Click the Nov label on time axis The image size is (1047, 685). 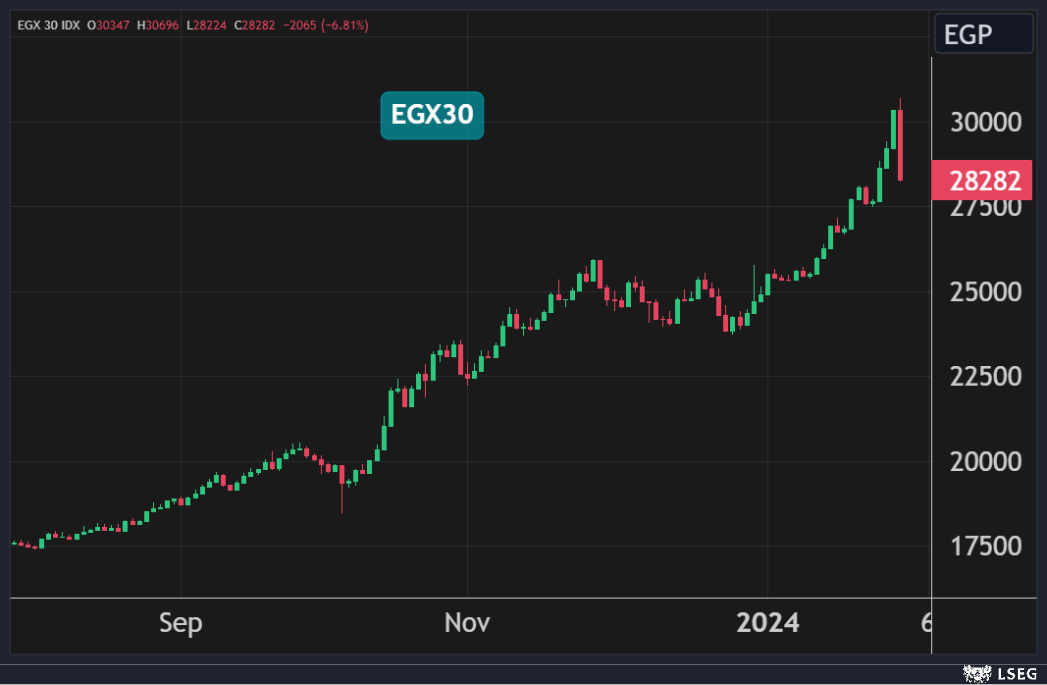click(x=467, y=624)
